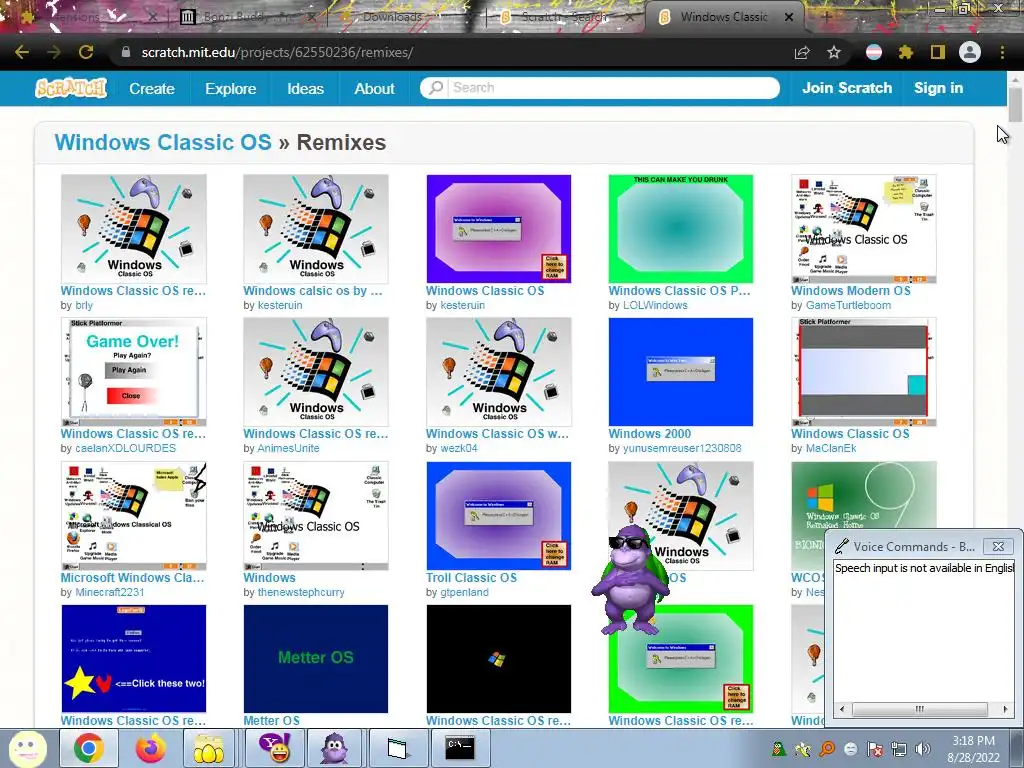This screenshot has width=1024, height=768.
Task: Open Chrome's three-dot menu
Action: [x=1002, y=52]
